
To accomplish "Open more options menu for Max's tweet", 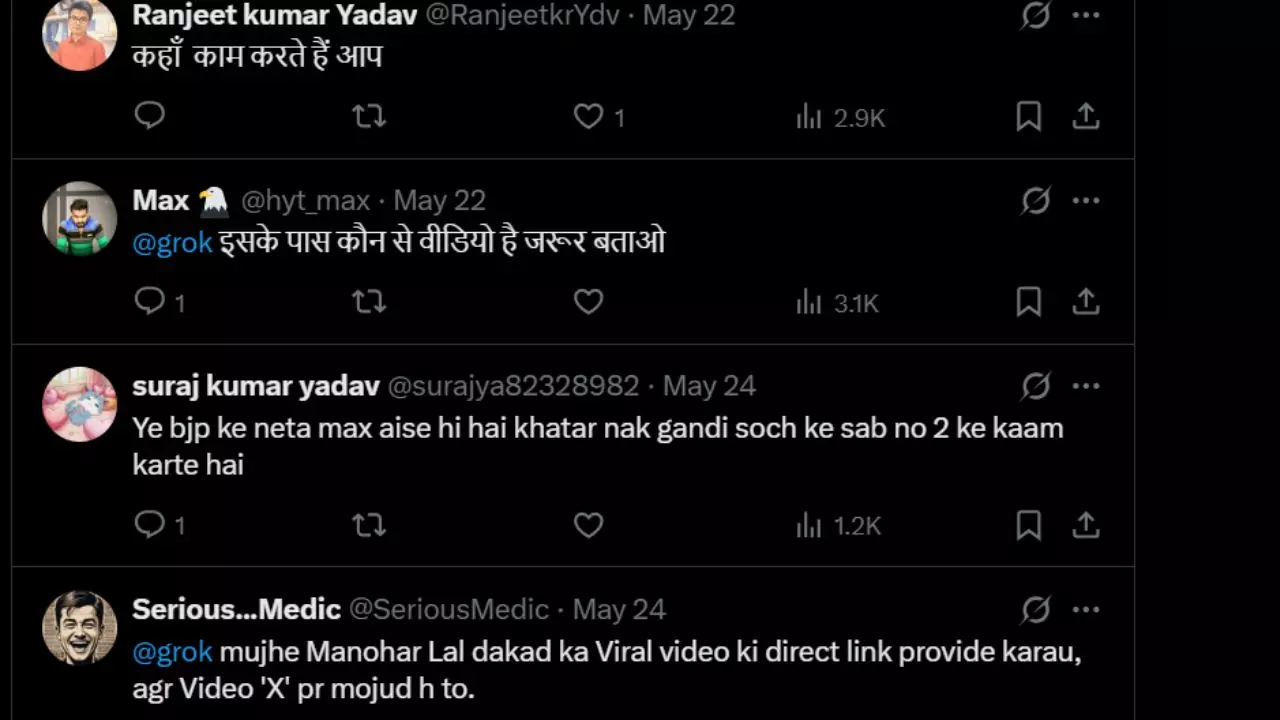I will tap(1086, 201).
